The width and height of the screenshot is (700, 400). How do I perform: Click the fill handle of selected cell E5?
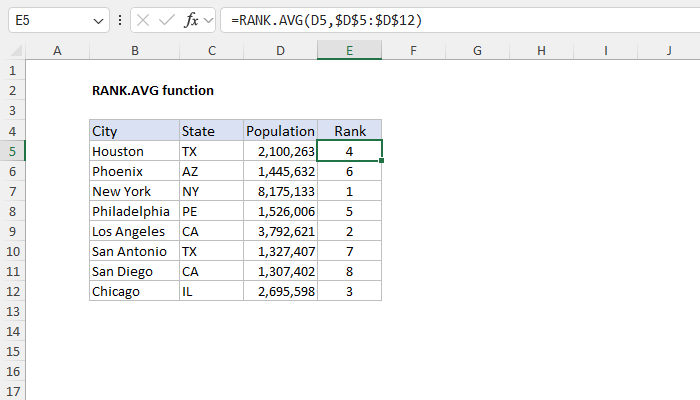tap(382, 161)
